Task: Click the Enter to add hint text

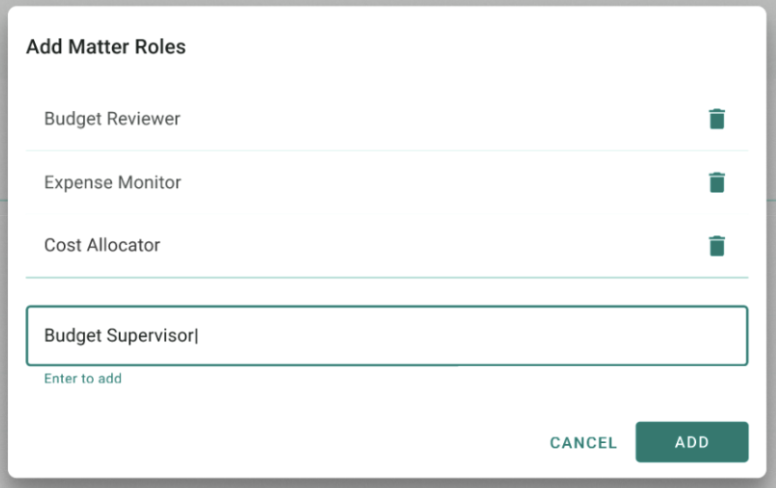Action: click(x=83, y=379)
